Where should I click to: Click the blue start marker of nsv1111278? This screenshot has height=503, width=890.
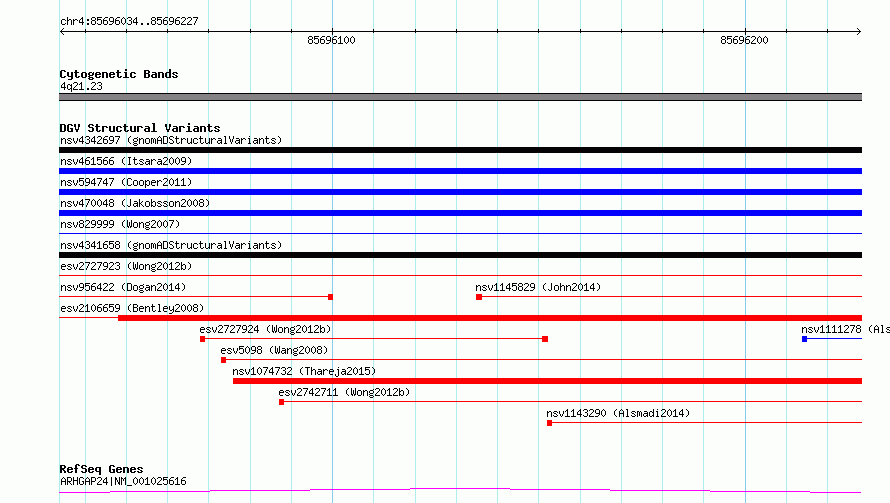coord(804,339)
